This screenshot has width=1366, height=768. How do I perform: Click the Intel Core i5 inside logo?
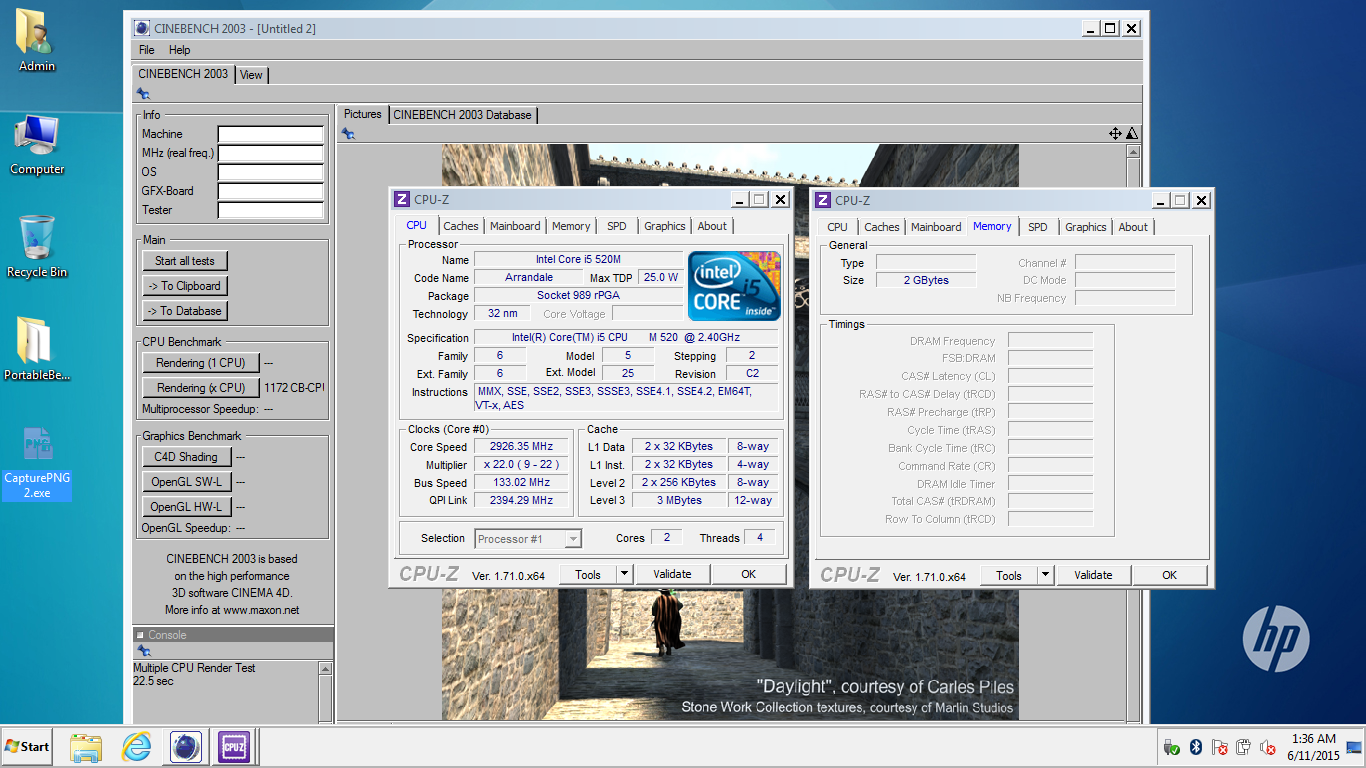click(x=735, y=285)
